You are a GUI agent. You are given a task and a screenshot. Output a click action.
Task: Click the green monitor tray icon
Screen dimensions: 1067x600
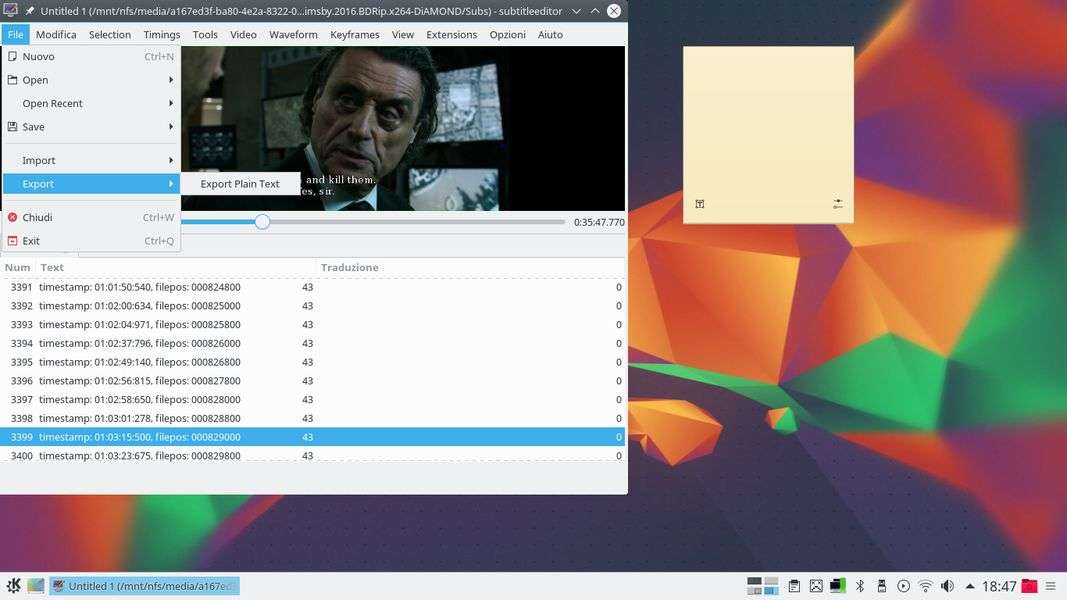pyautogui.click(x=838, y=586)
